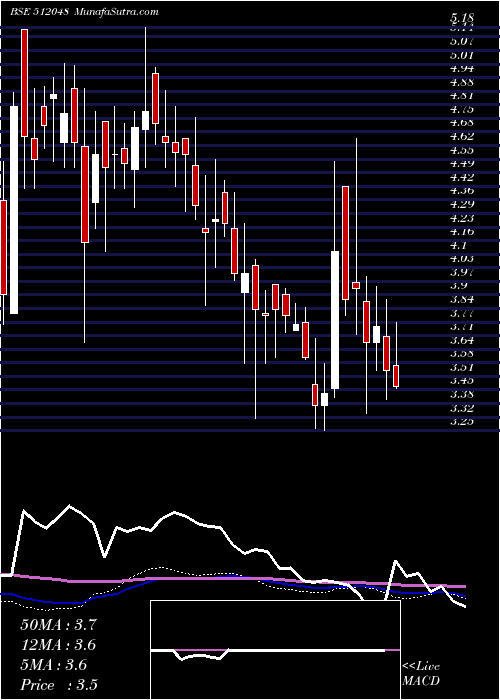Click the 4.29 price level label
The width and height of the screenshot is (500, 700).
point(462,204)
